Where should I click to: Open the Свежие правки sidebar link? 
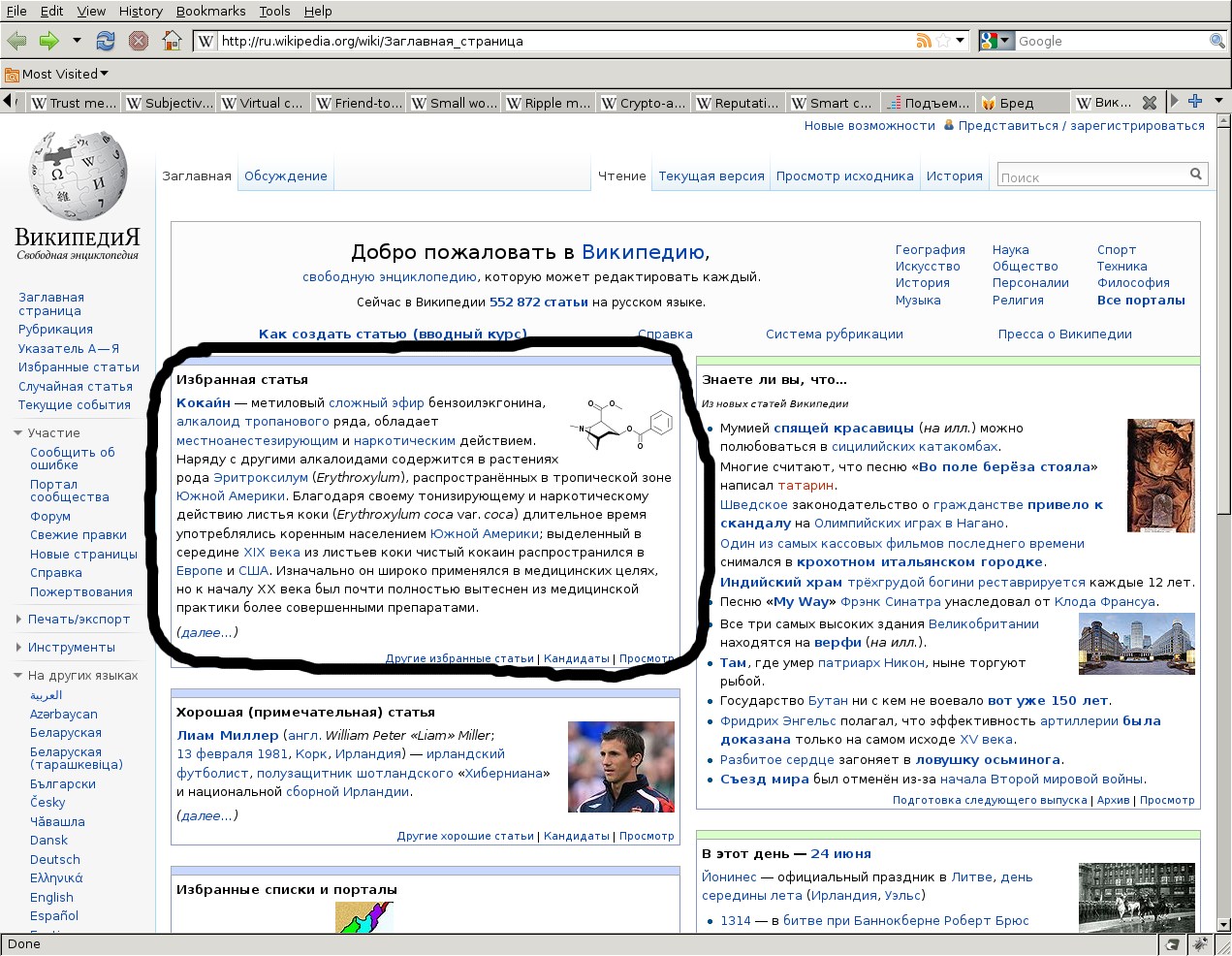point(79,535)
